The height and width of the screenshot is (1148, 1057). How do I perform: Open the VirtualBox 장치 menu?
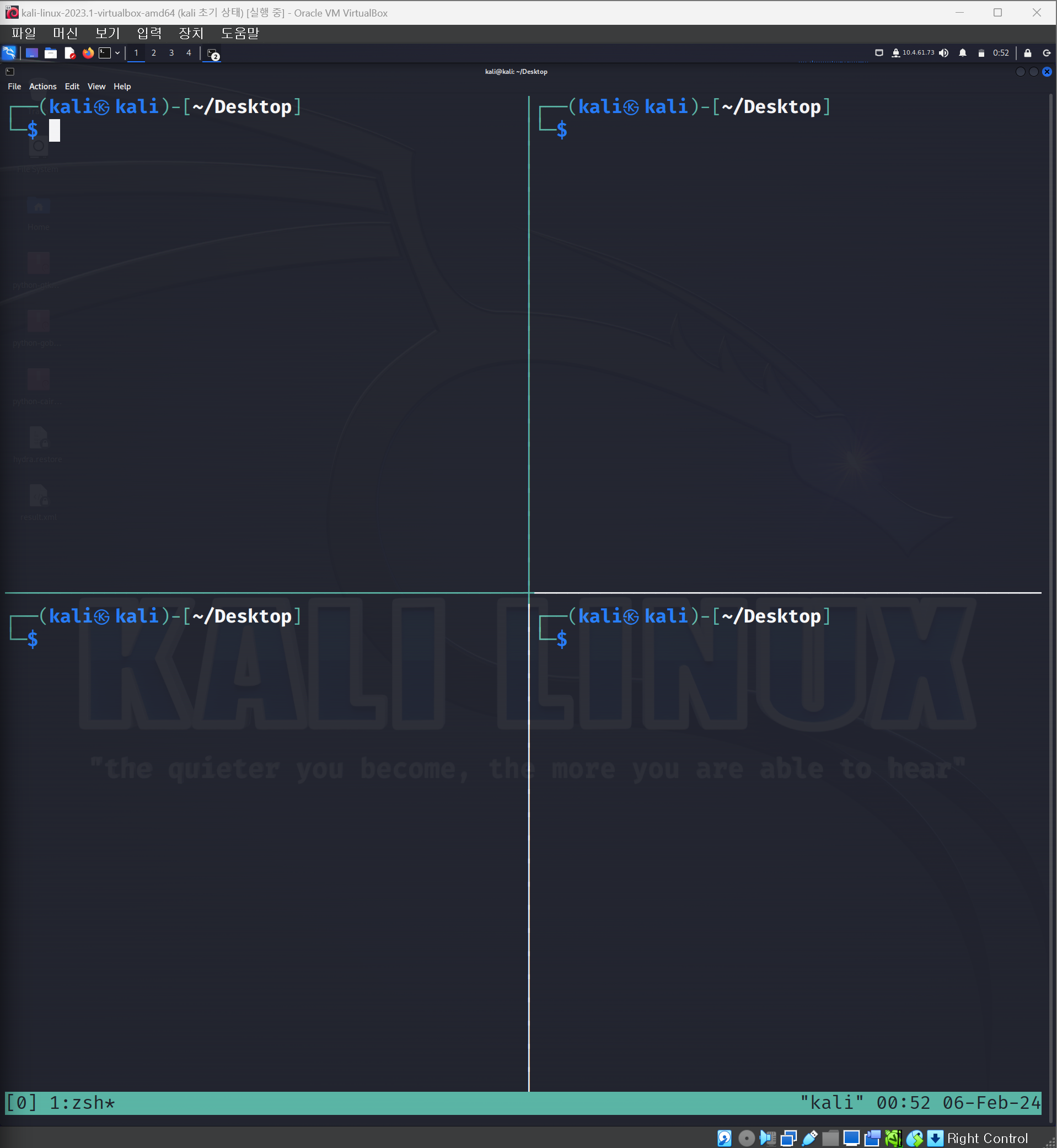coord(191,33)
